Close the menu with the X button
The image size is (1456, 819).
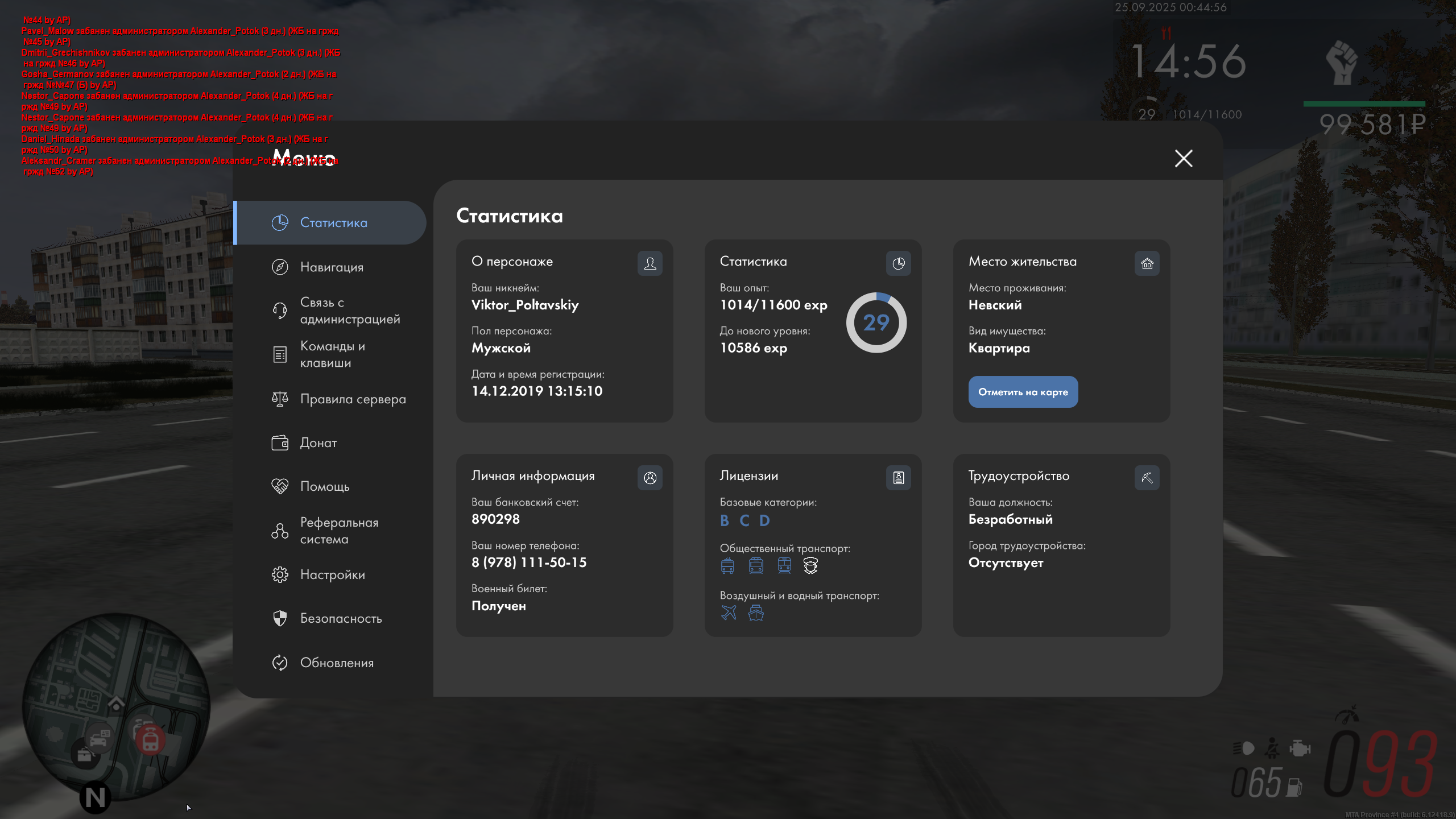[x=1184, y=158]
